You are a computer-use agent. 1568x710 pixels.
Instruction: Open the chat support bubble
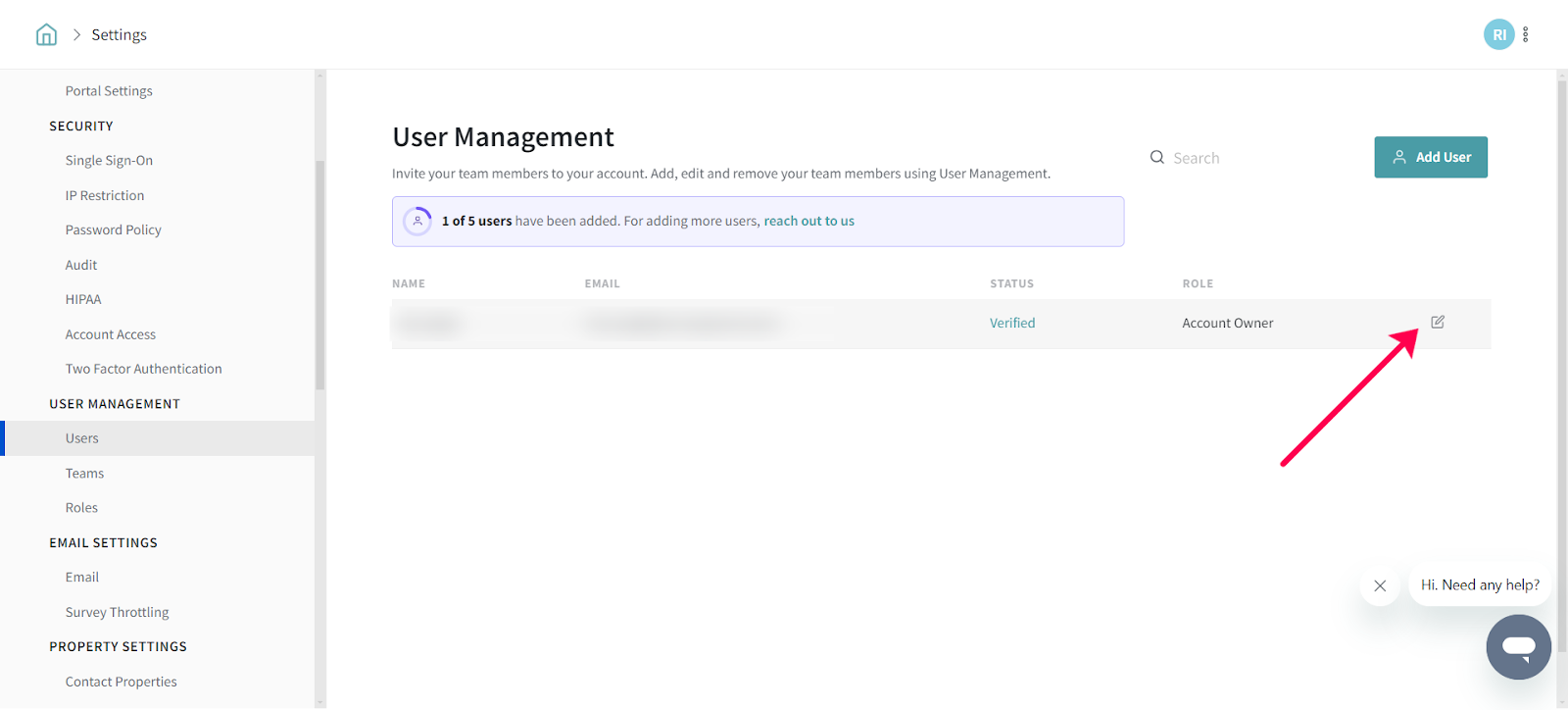click(x=1517, y=647)
